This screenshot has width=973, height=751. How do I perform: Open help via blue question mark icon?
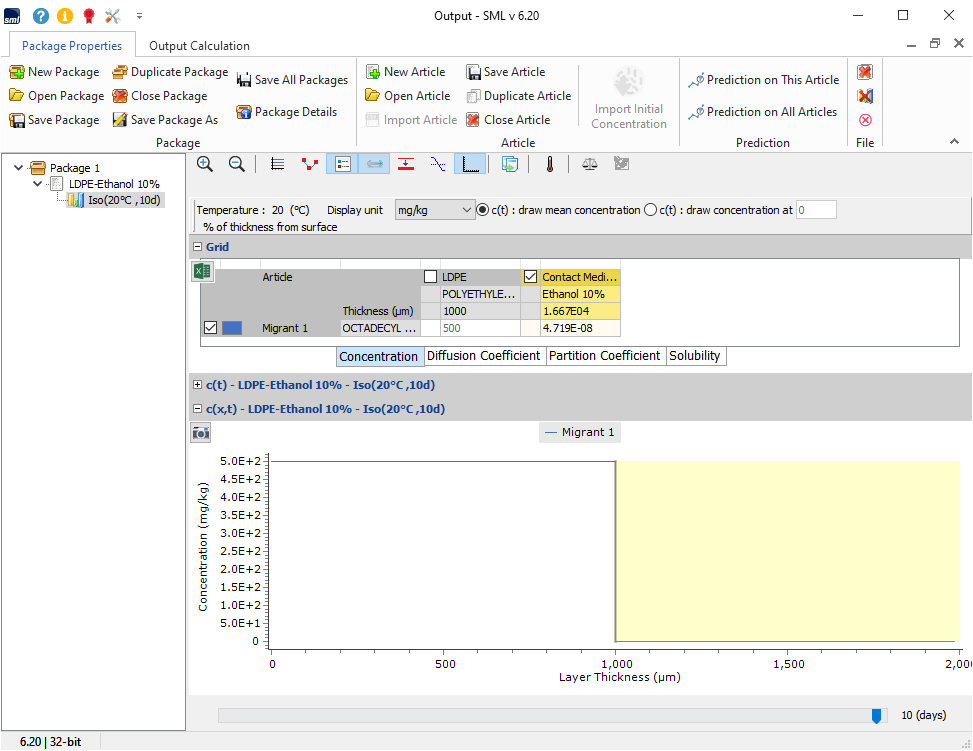click(41, 16)
